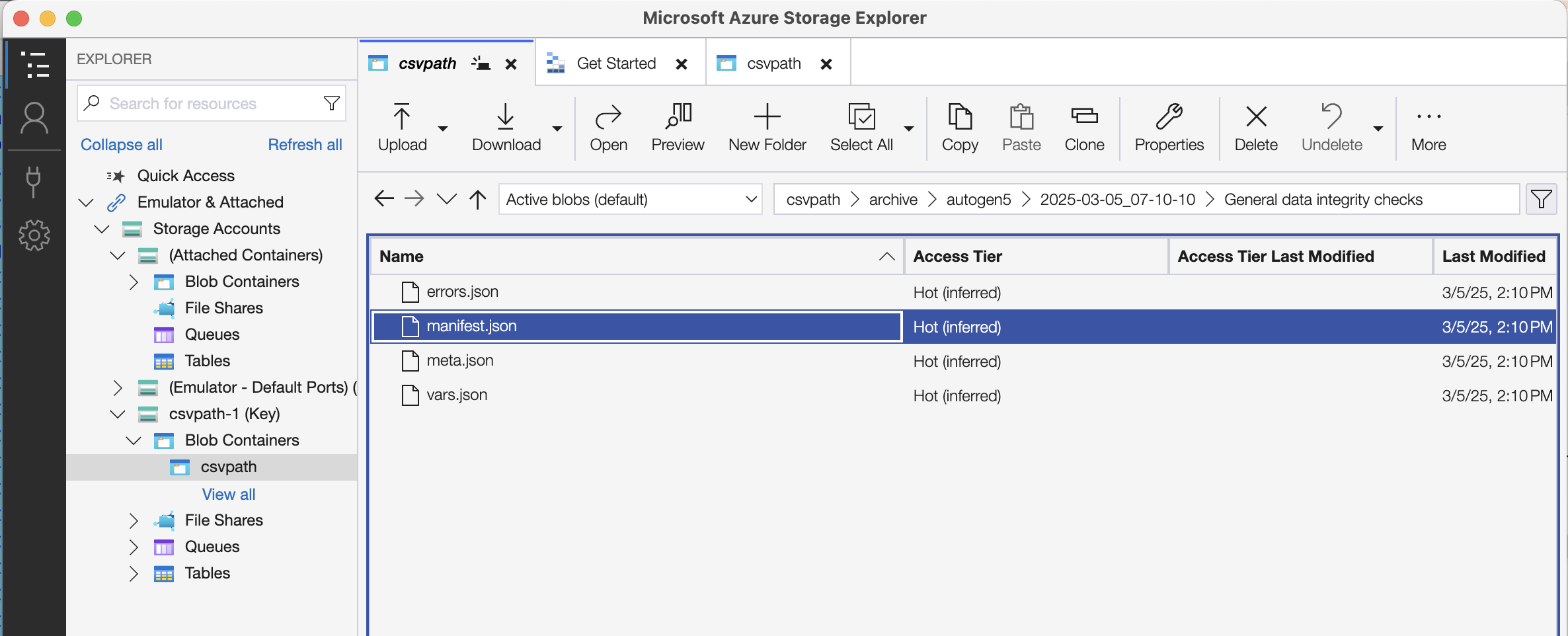The width and height of the screenshot is (1568, 636).
Task: Select the Download icon
Action: (505, 118)
